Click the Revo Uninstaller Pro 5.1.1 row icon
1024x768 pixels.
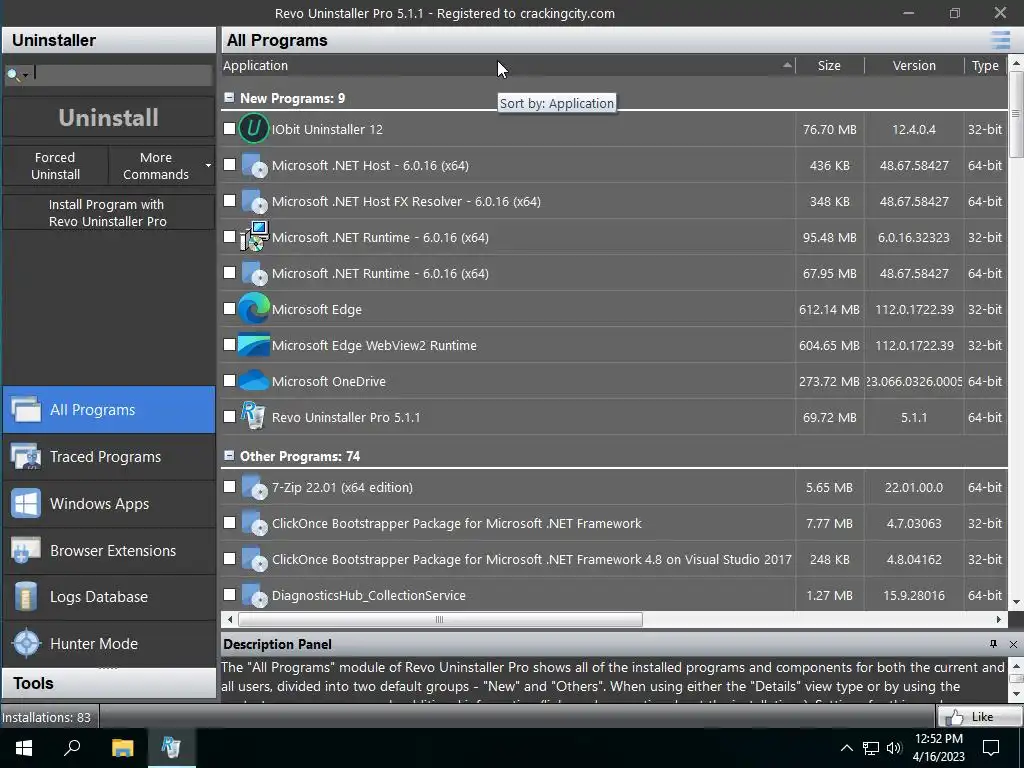253,417
